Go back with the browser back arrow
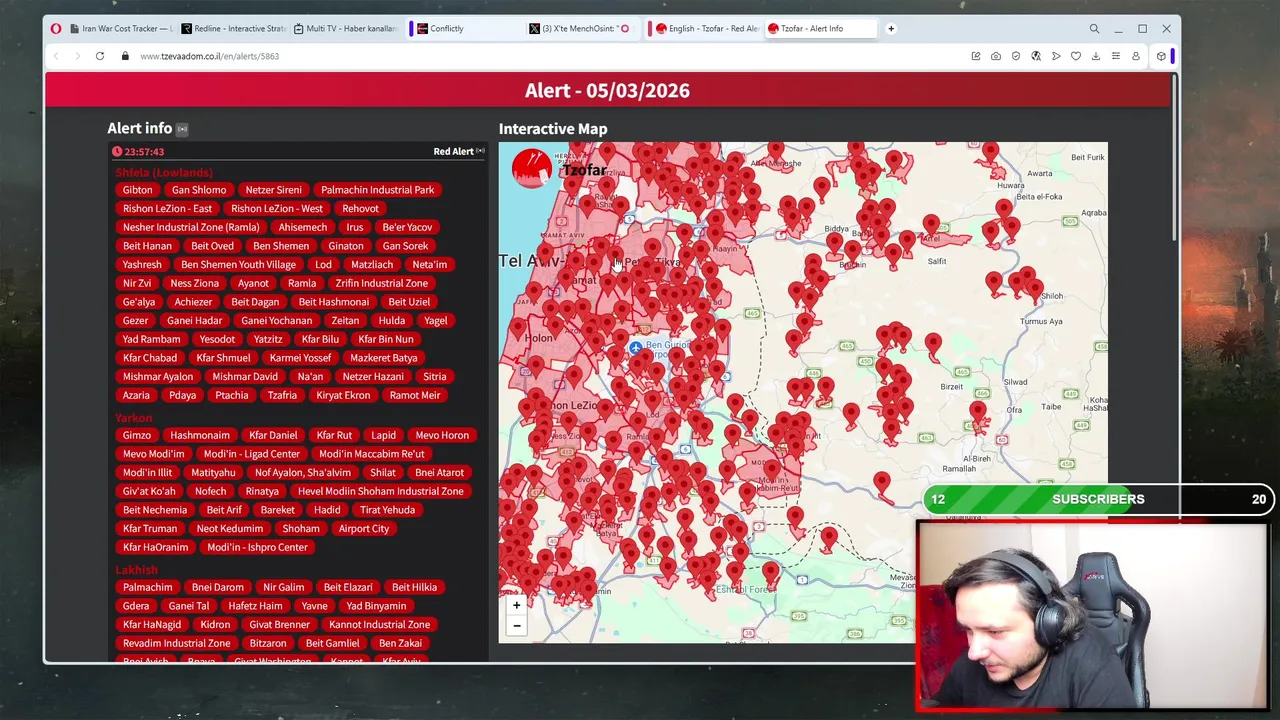This screenshot has width=1280, height=720. point(57,56)
